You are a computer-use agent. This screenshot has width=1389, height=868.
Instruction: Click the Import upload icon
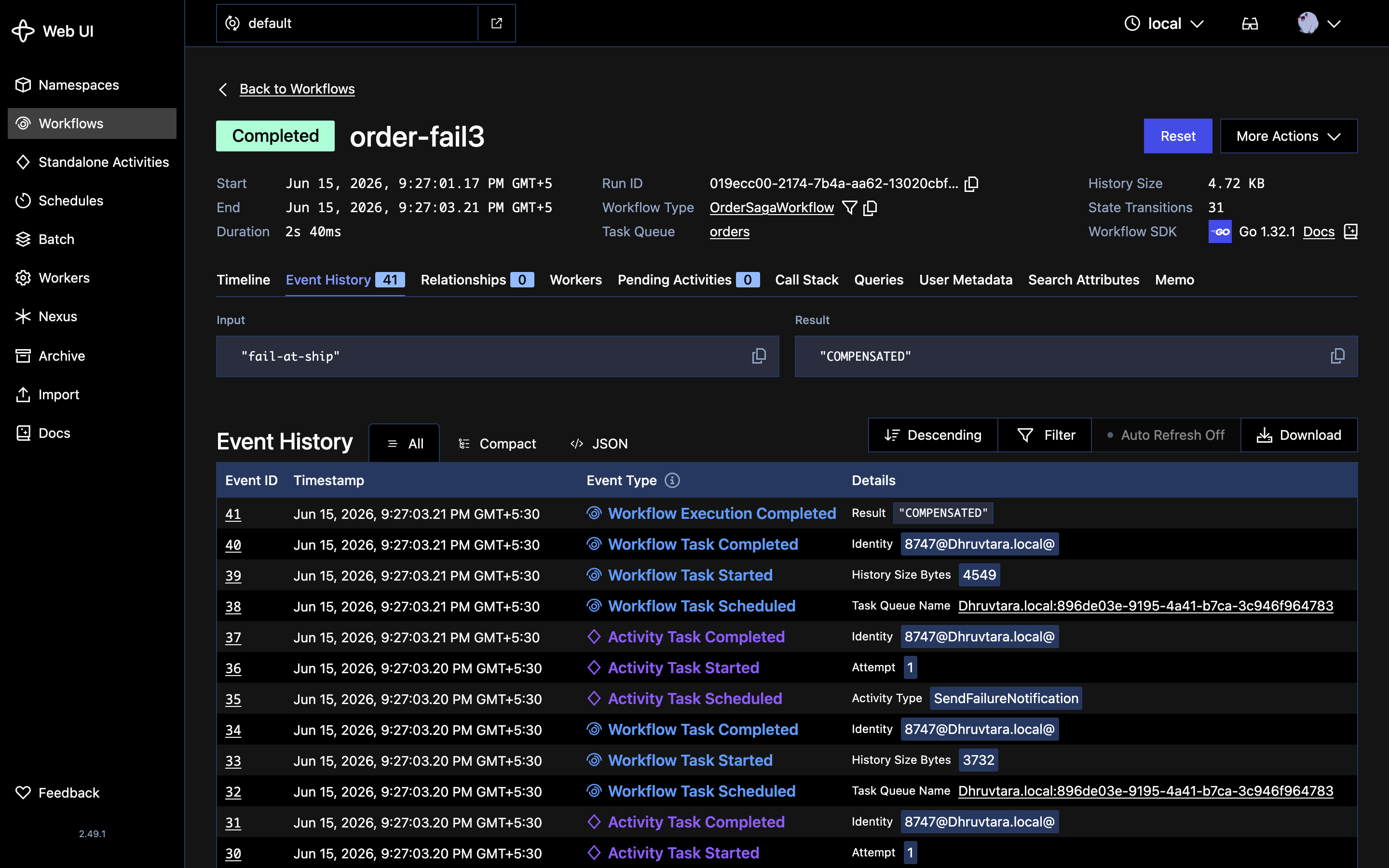23,394
